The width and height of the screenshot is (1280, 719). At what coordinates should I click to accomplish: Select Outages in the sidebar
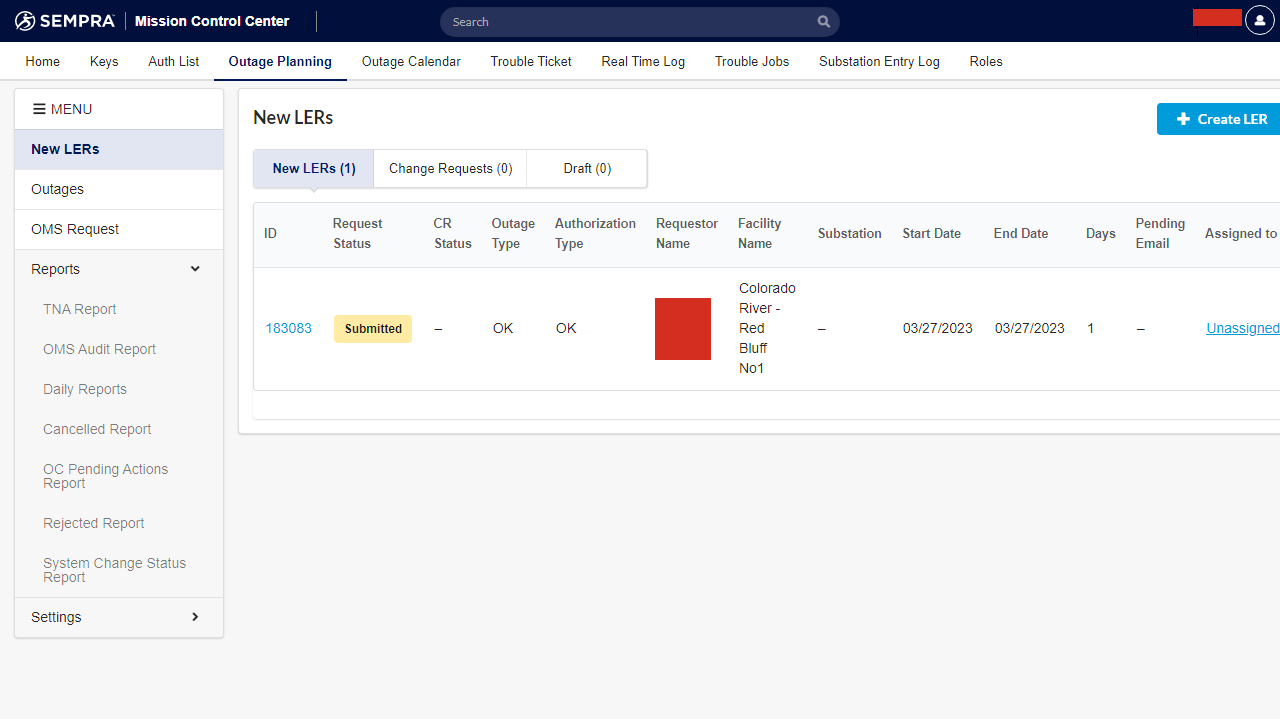(58, 189)
